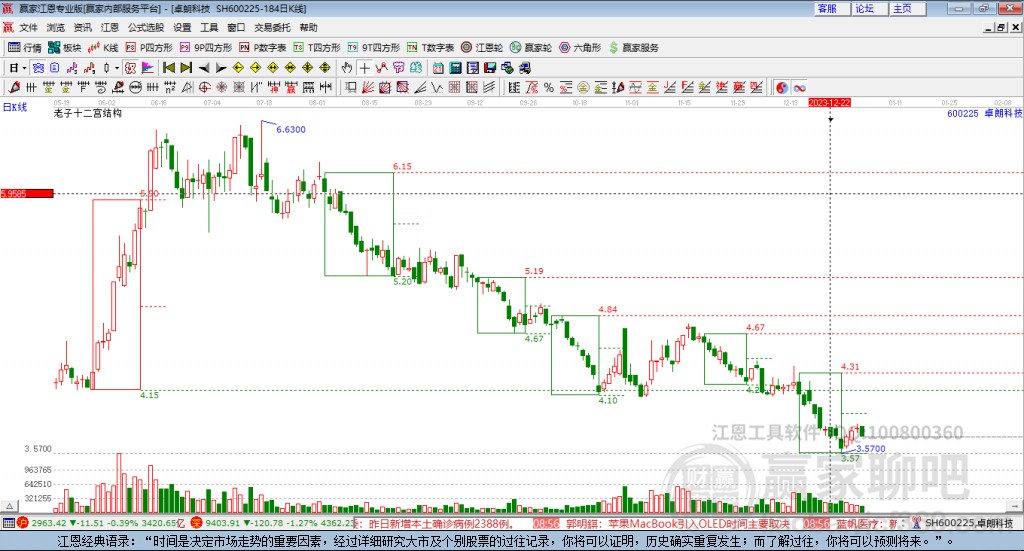
Task: Click the 客服 customer service button
Action: 831,8
